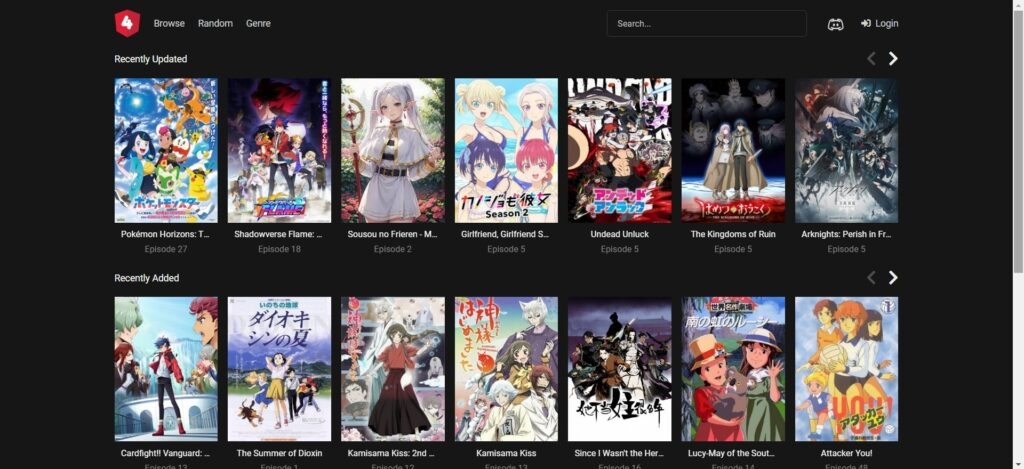This screenshot has height=469, width=1024.
Task: Click the Lucy-May of the Sout... title
Action: [x=733, y=453]
